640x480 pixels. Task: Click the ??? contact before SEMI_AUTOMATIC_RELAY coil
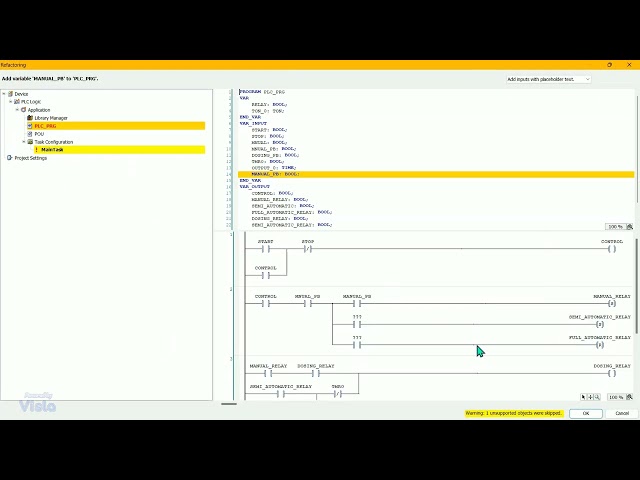[357, 324]
